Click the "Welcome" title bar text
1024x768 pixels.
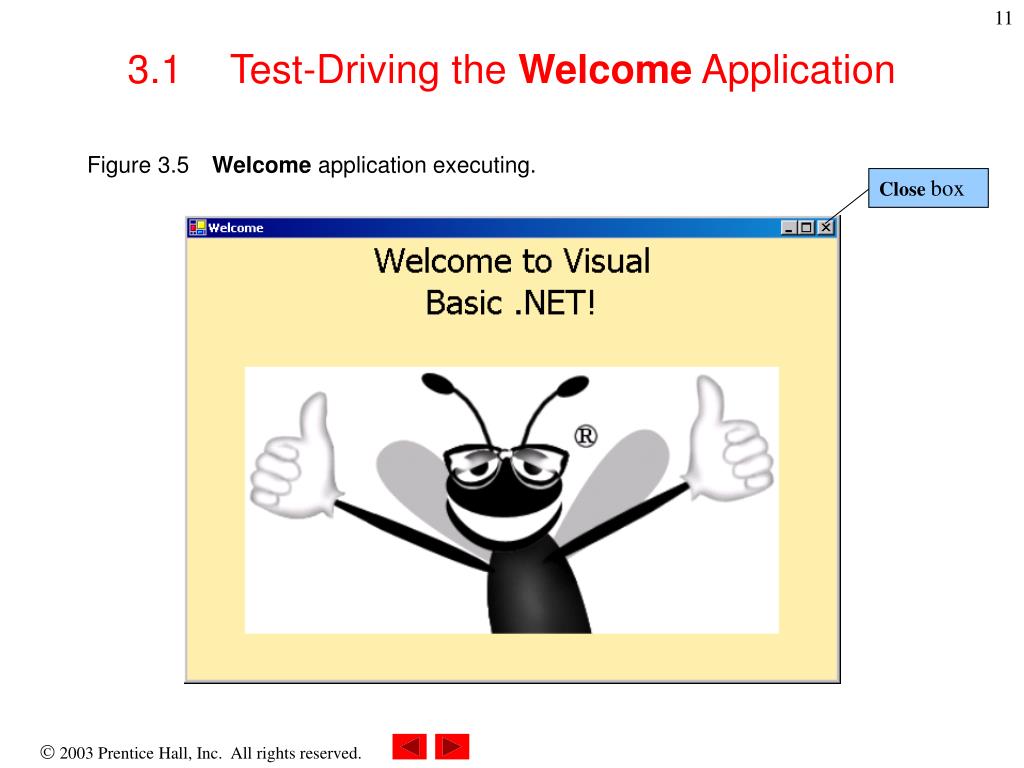(236, 228)
